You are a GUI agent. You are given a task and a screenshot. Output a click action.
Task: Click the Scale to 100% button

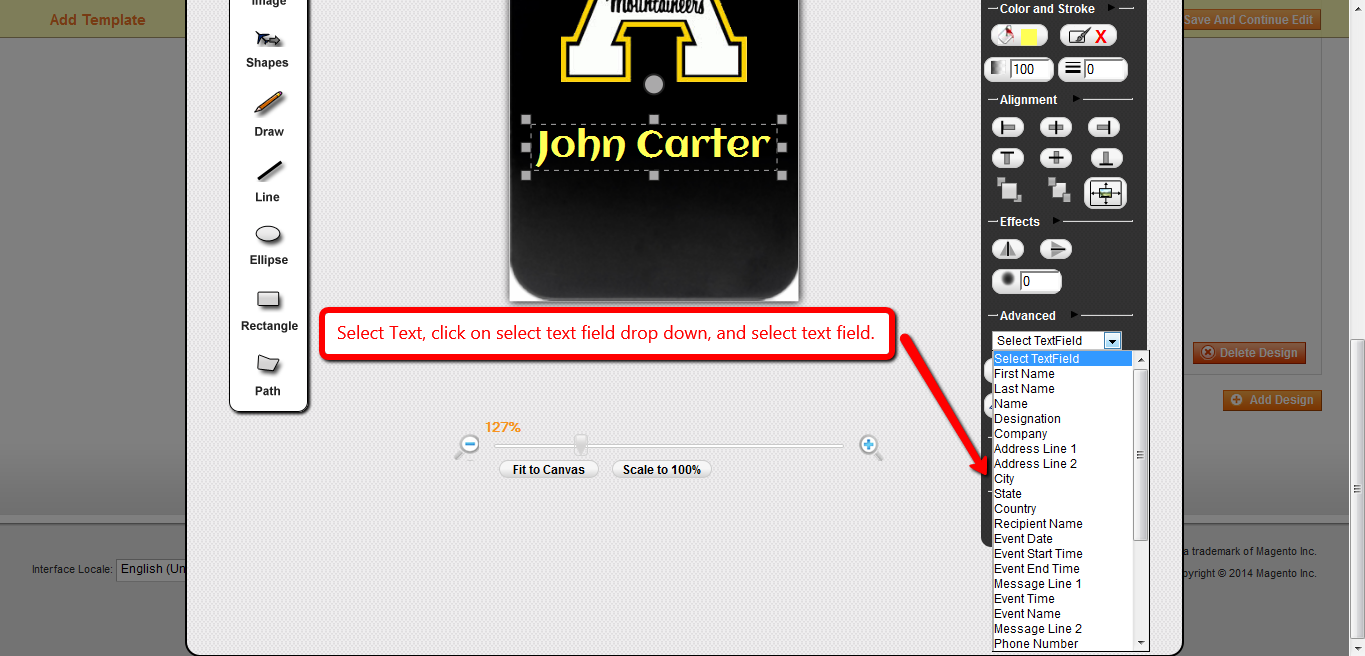662,469
